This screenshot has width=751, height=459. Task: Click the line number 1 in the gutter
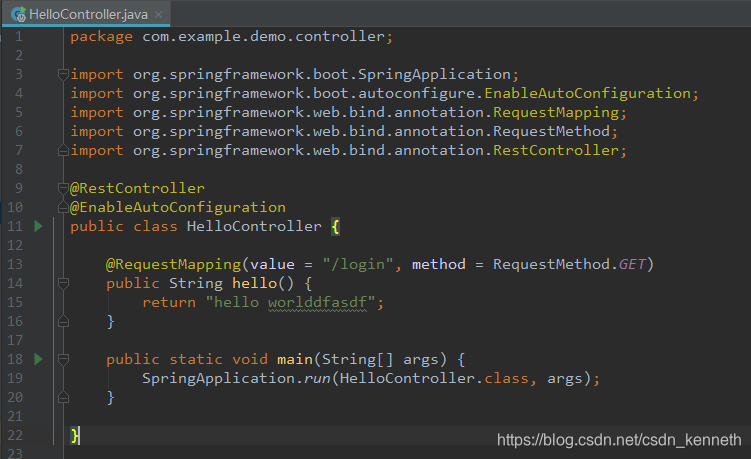pos(19,36)
